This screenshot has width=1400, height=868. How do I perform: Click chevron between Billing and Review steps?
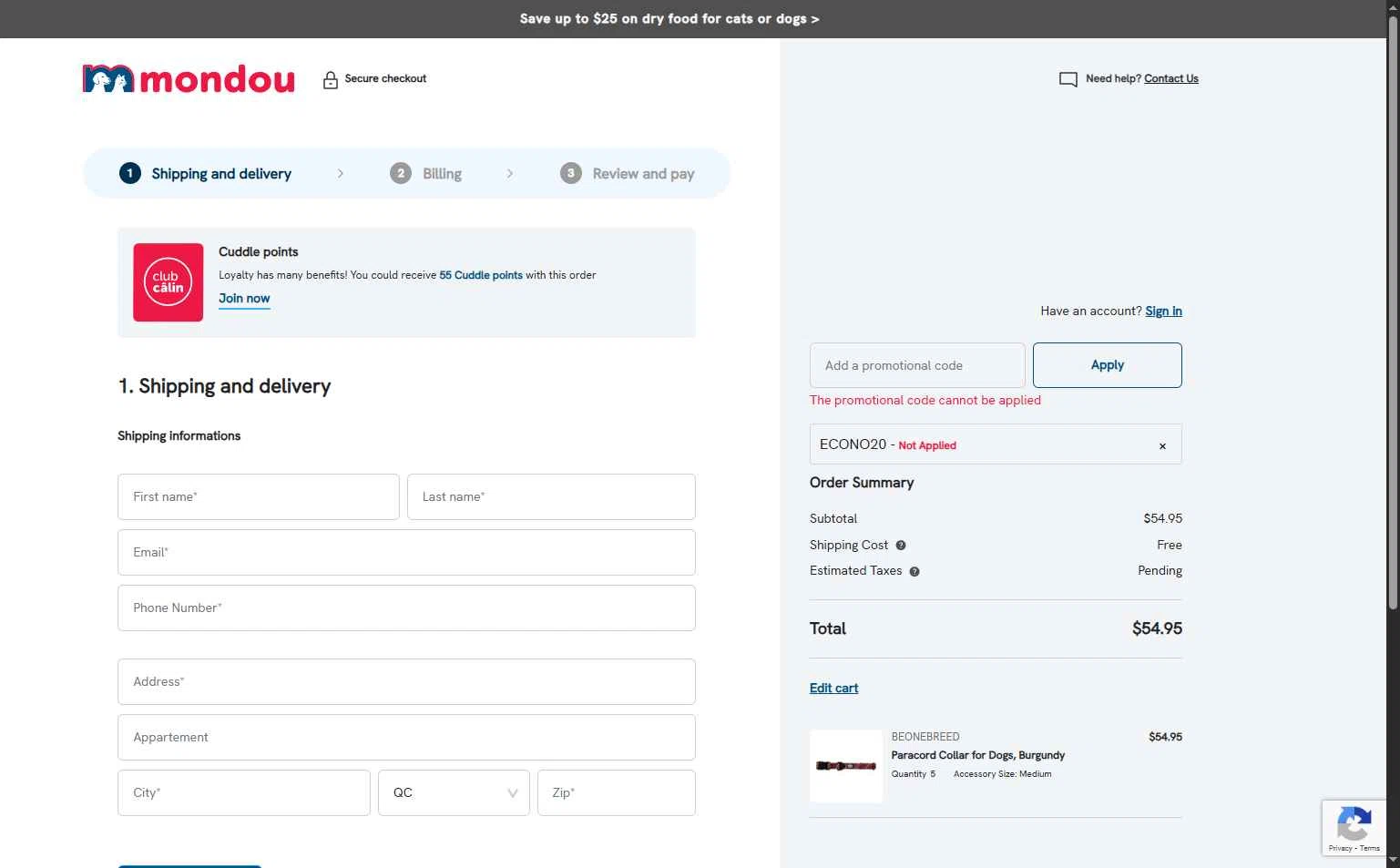pos(510,173)
